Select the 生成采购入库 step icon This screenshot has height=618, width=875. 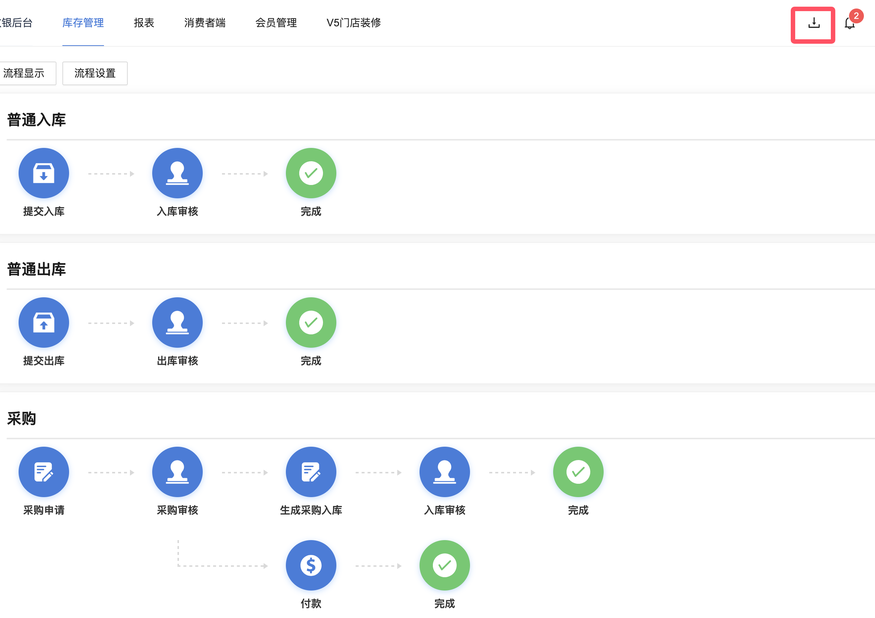click(311, 472)
